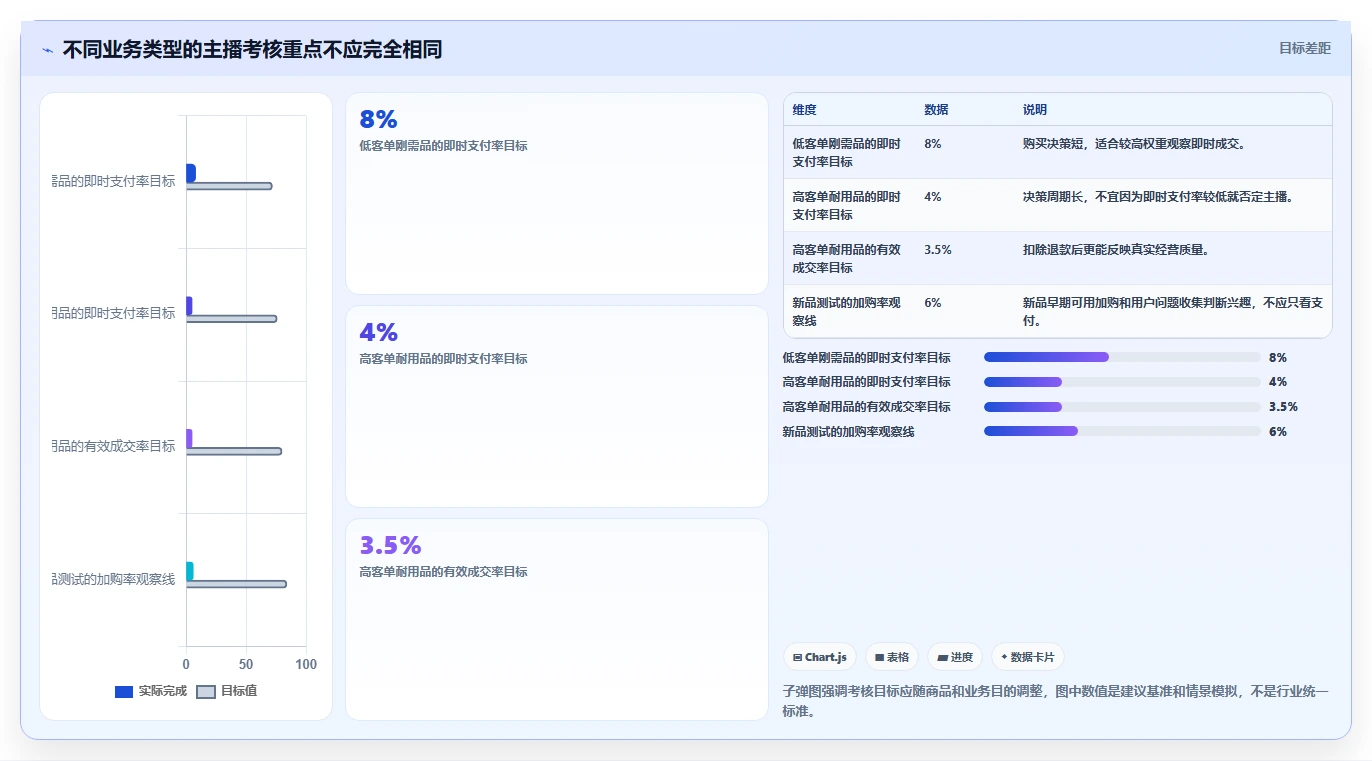Click the gray target bar for 有效成交率目标 in the chart
This screenshot has width=1372, height=761.
pyautogui.click(x=234, y=451)
